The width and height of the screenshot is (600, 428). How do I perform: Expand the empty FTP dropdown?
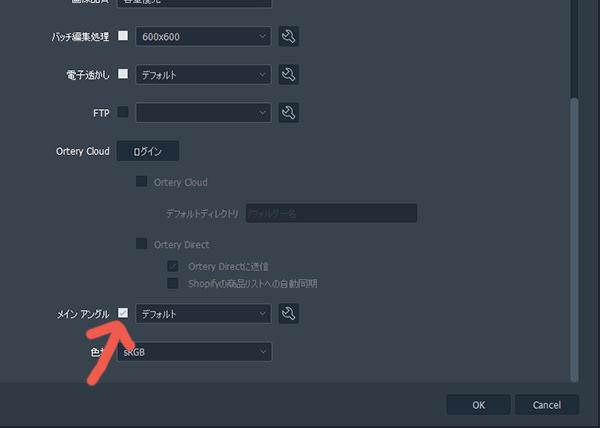point(203,112)
